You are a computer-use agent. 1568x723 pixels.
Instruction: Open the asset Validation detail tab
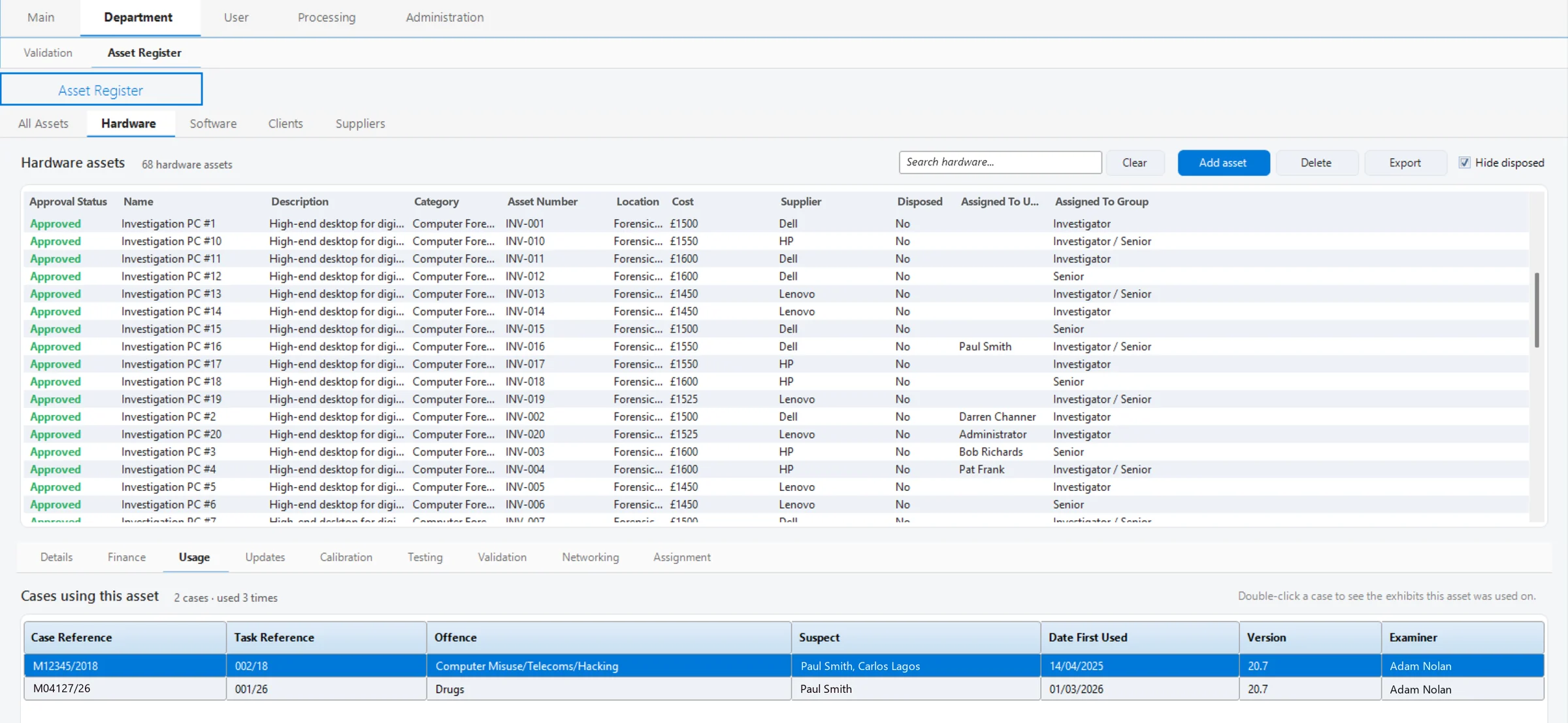pos(502,557)
